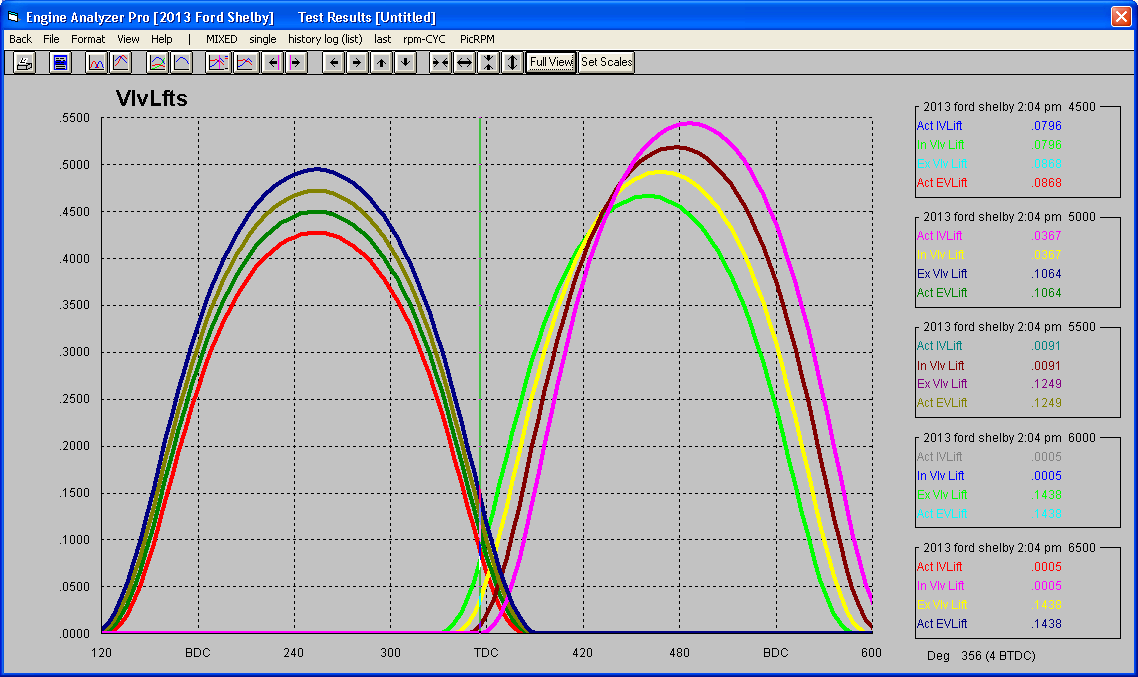Move cursor right with the pink-line right arrow
This screenshot has height=677, width=1138.
point(295,62)
